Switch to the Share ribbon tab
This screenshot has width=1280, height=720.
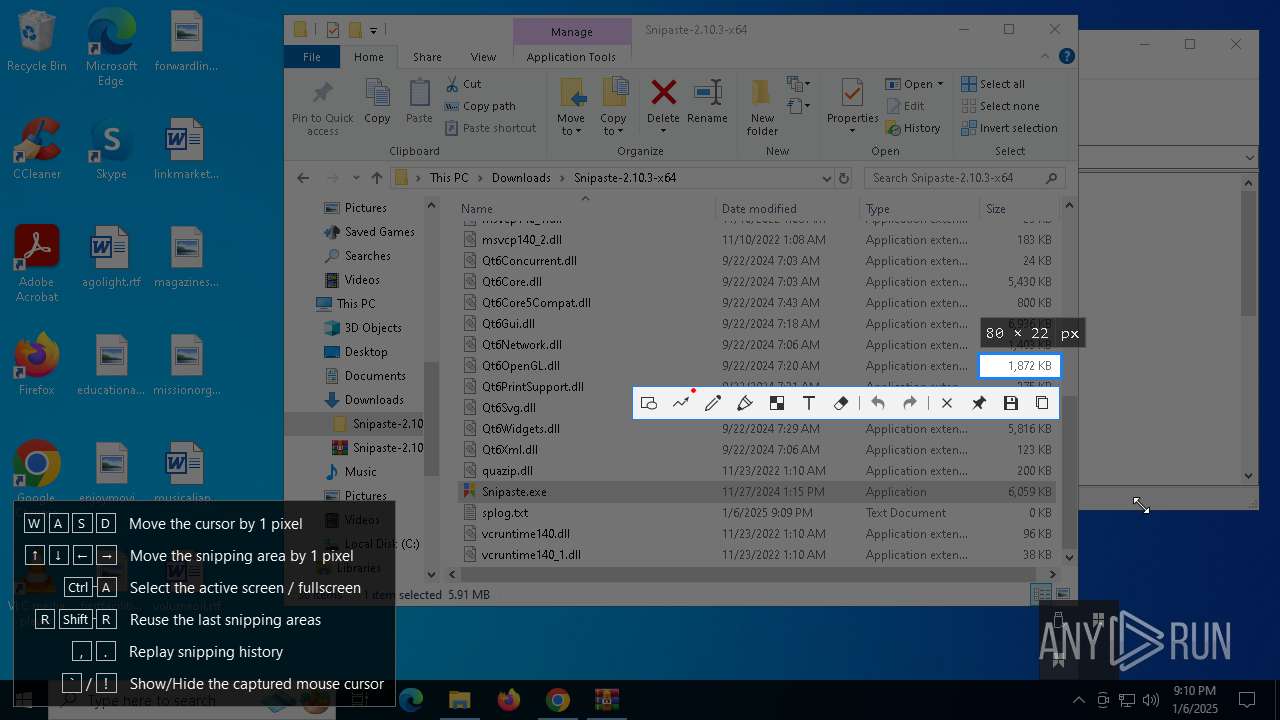click(x=427, y=57)
